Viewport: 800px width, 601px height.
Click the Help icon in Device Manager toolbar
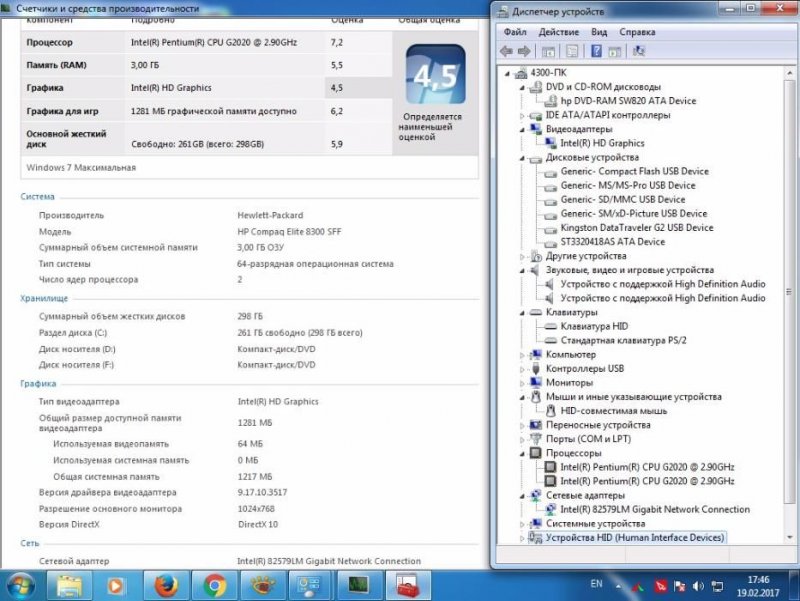click(596, 51)
